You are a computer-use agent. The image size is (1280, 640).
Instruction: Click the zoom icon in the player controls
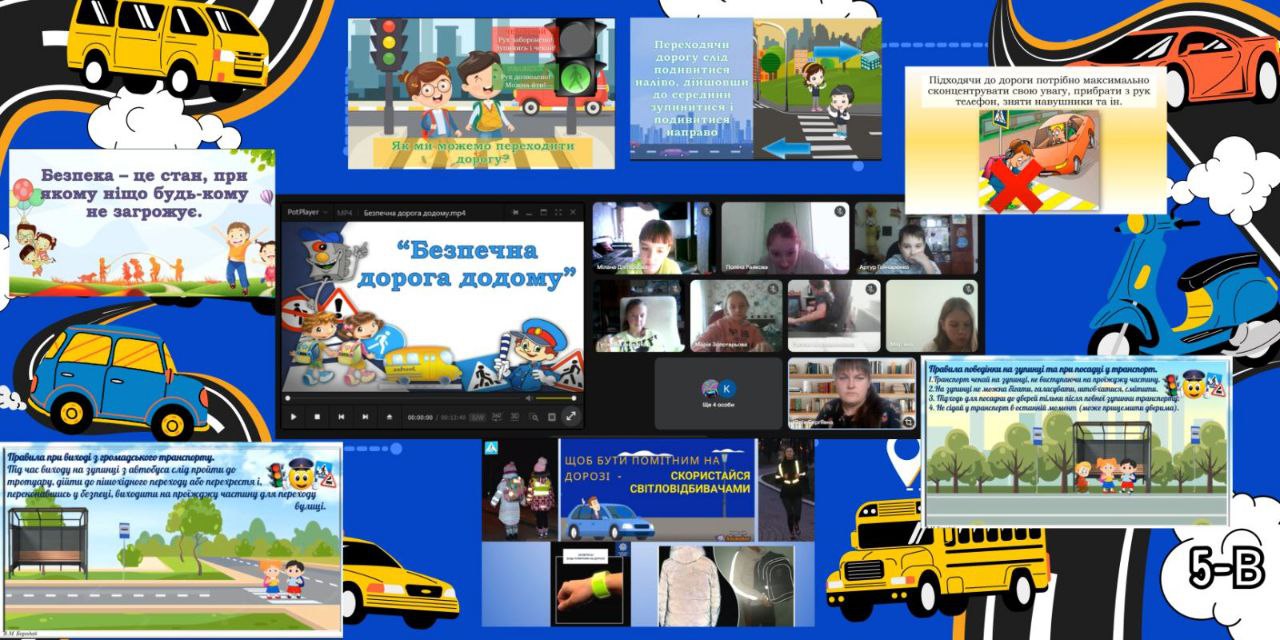pos(531,416)
